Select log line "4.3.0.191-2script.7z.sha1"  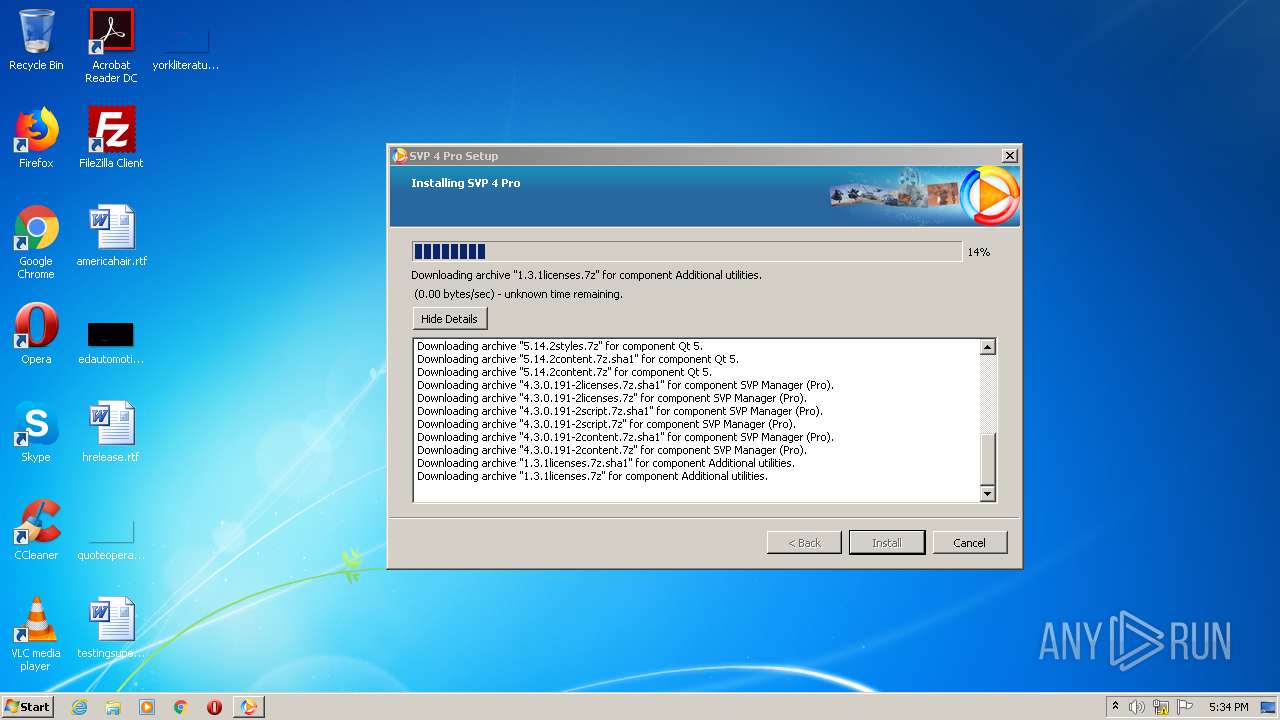[620, 411]
